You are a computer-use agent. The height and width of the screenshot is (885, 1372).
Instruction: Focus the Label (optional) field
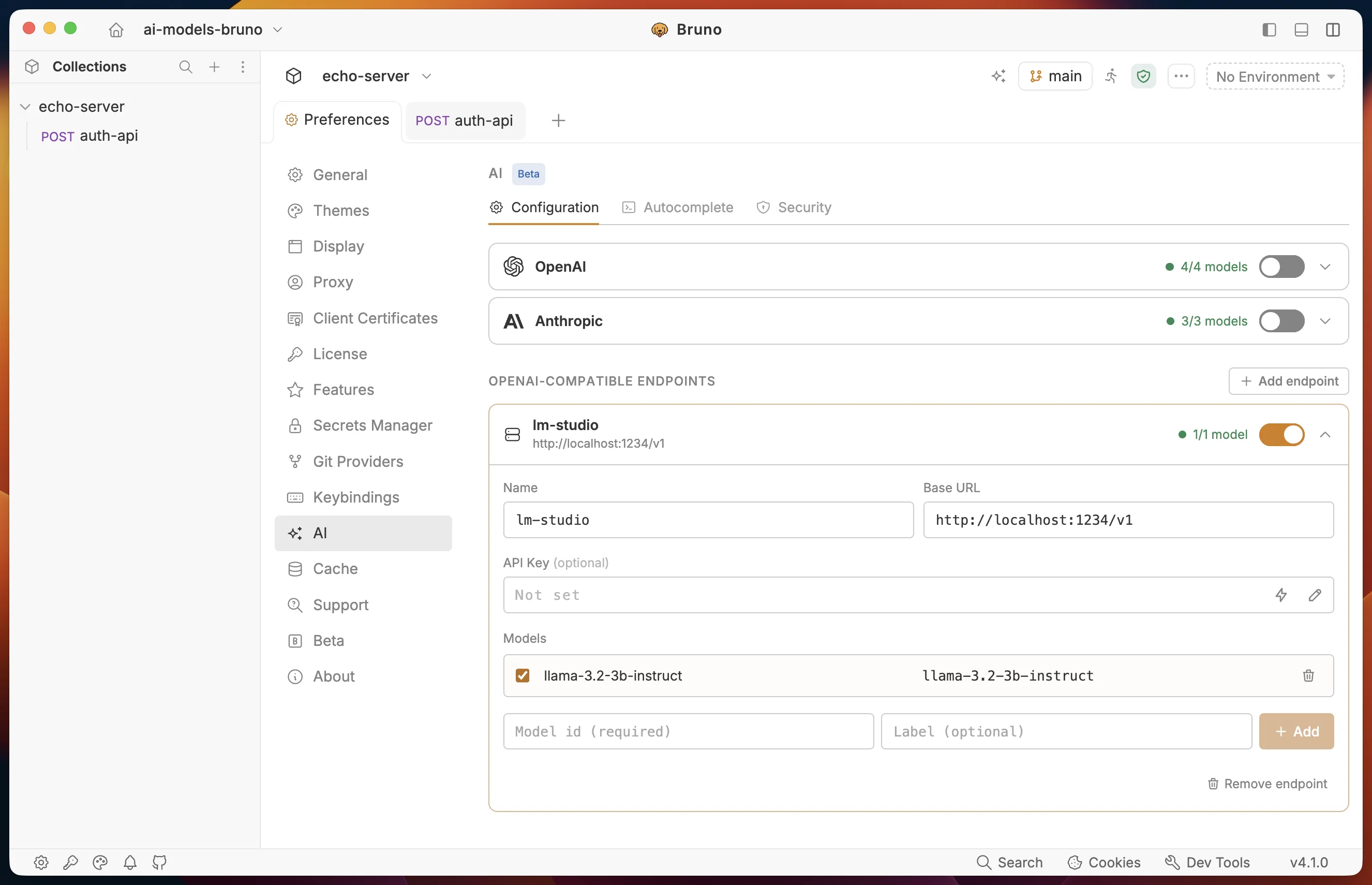pyautogui.click(x=1066, y=732)
